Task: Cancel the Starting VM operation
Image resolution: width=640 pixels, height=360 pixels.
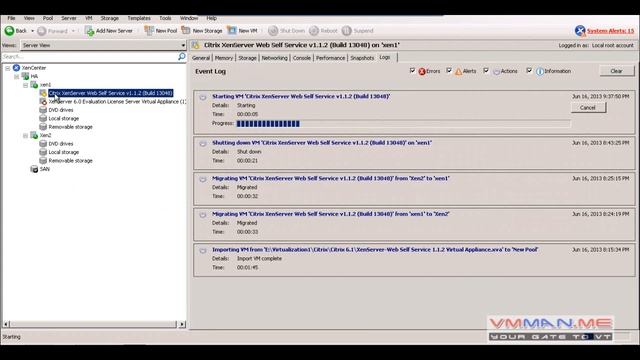Action: (x=588, y=108)
